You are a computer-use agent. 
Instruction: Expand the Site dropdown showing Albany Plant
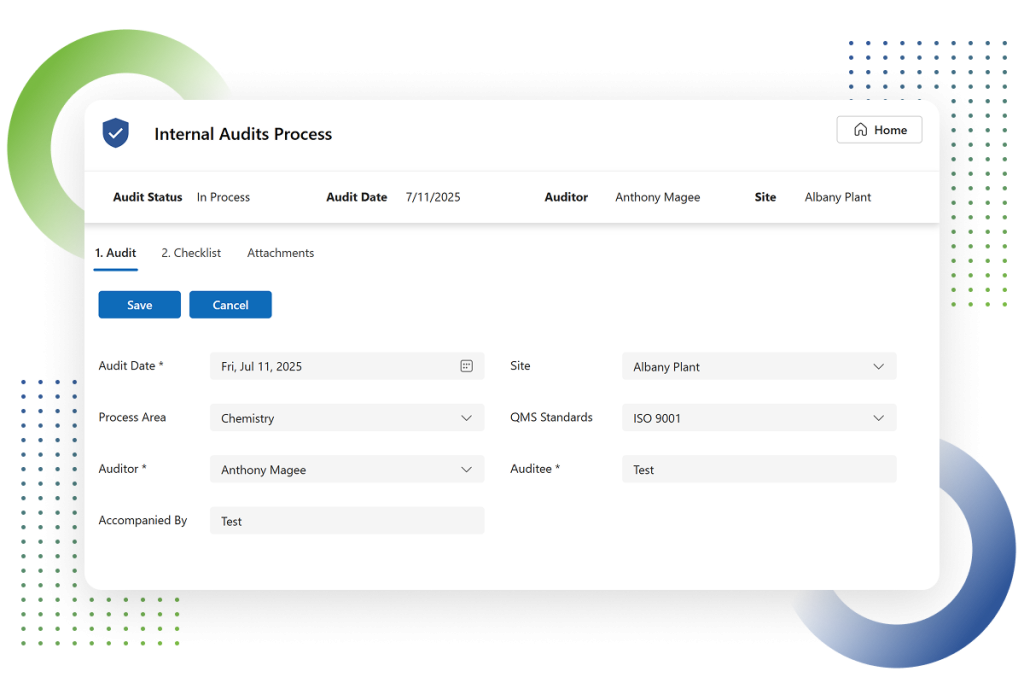[x=758, y=367]
